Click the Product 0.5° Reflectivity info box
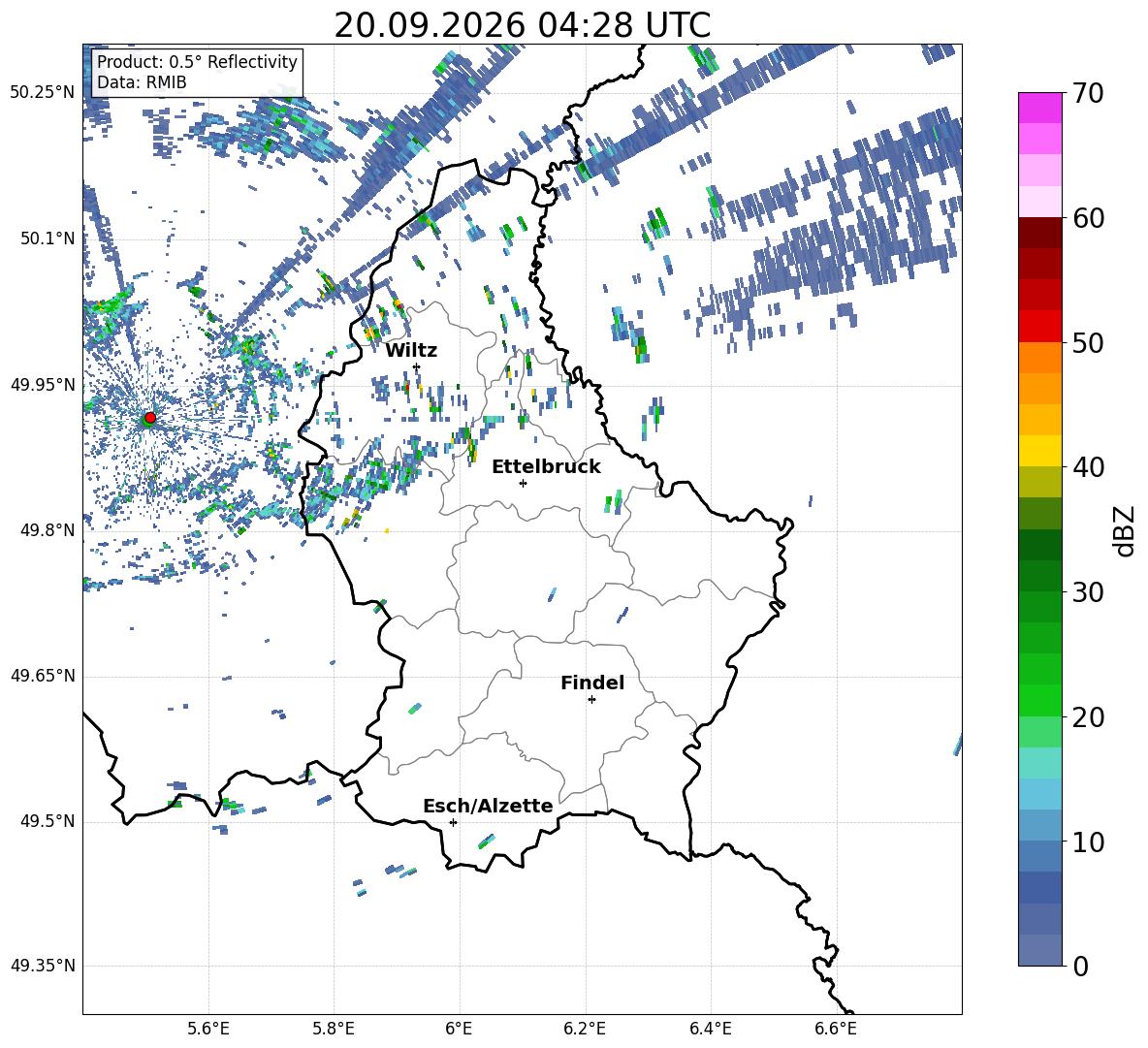 pos(197,72)
